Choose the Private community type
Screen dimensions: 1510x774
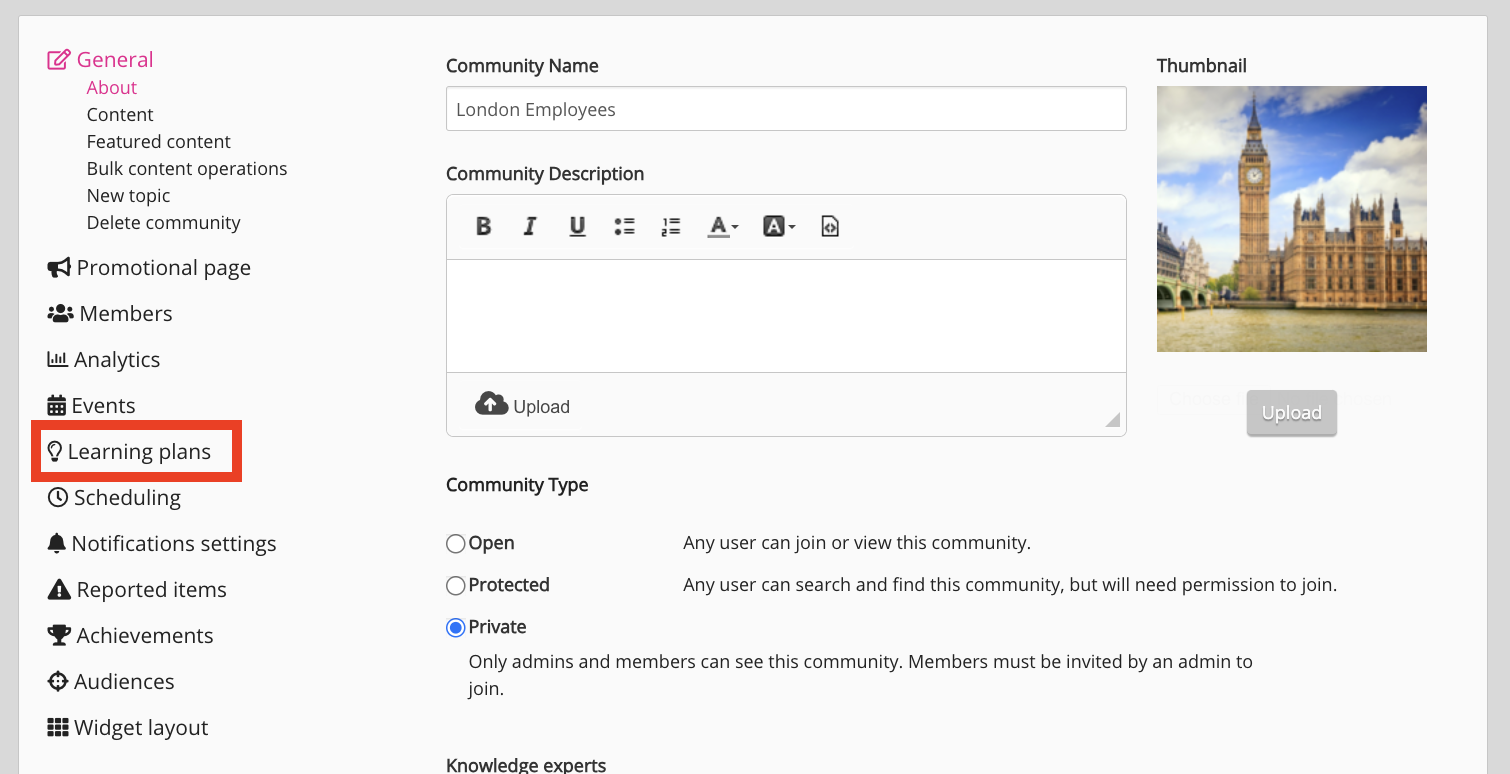coord(456,628)
